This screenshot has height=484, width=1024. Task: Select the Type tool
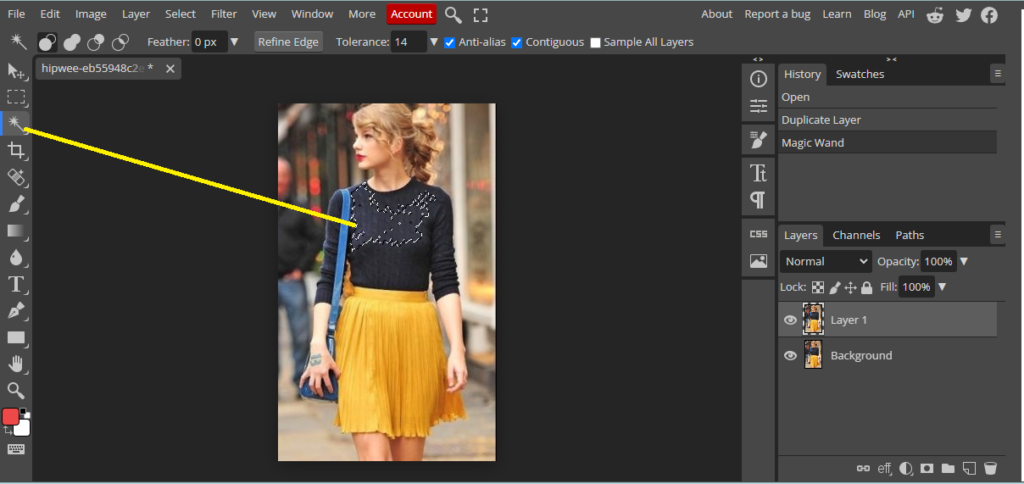point(16,284)
